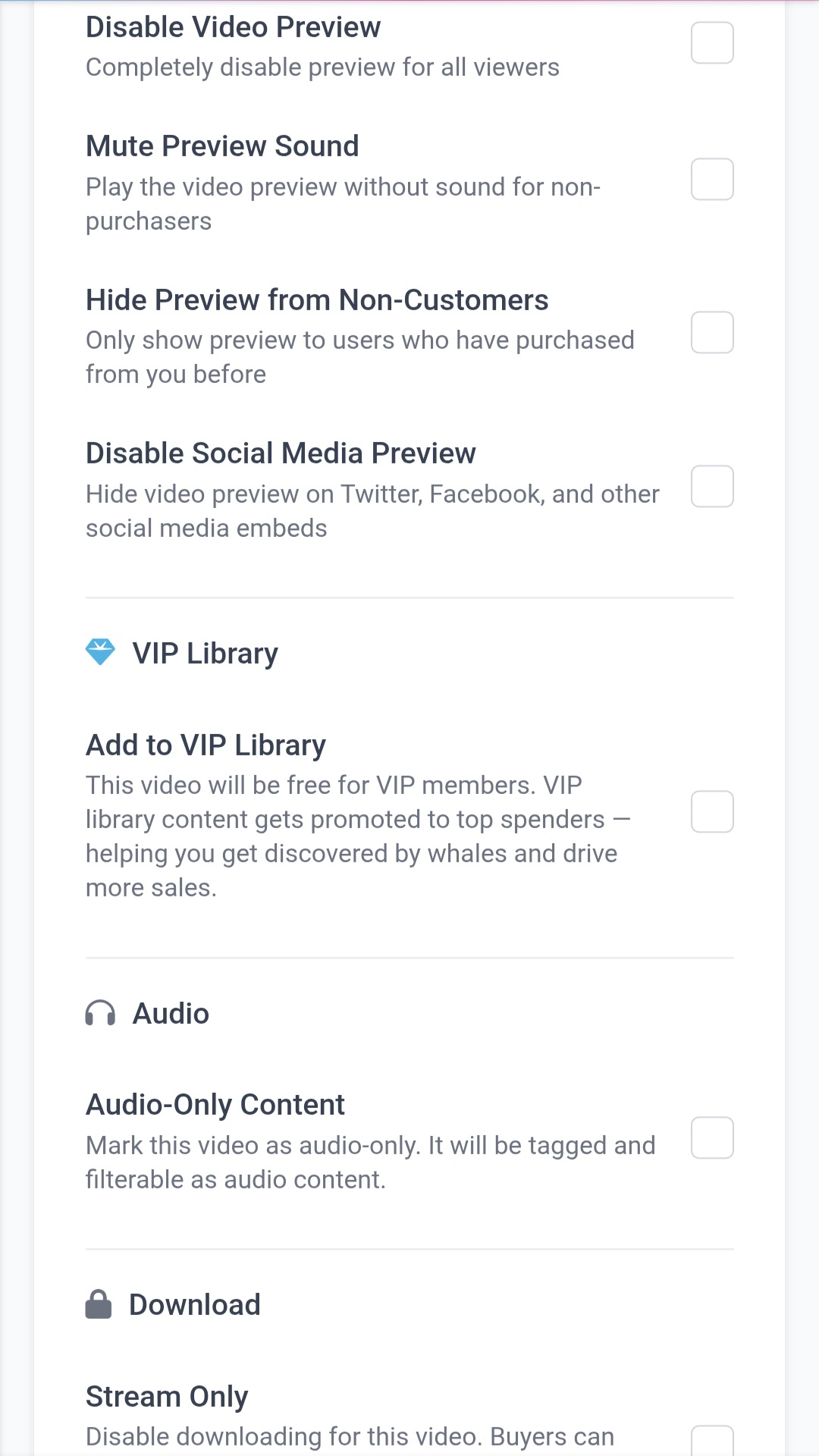
Task: Check the Stream Only checkbox
Action: tap(712, 1442)
